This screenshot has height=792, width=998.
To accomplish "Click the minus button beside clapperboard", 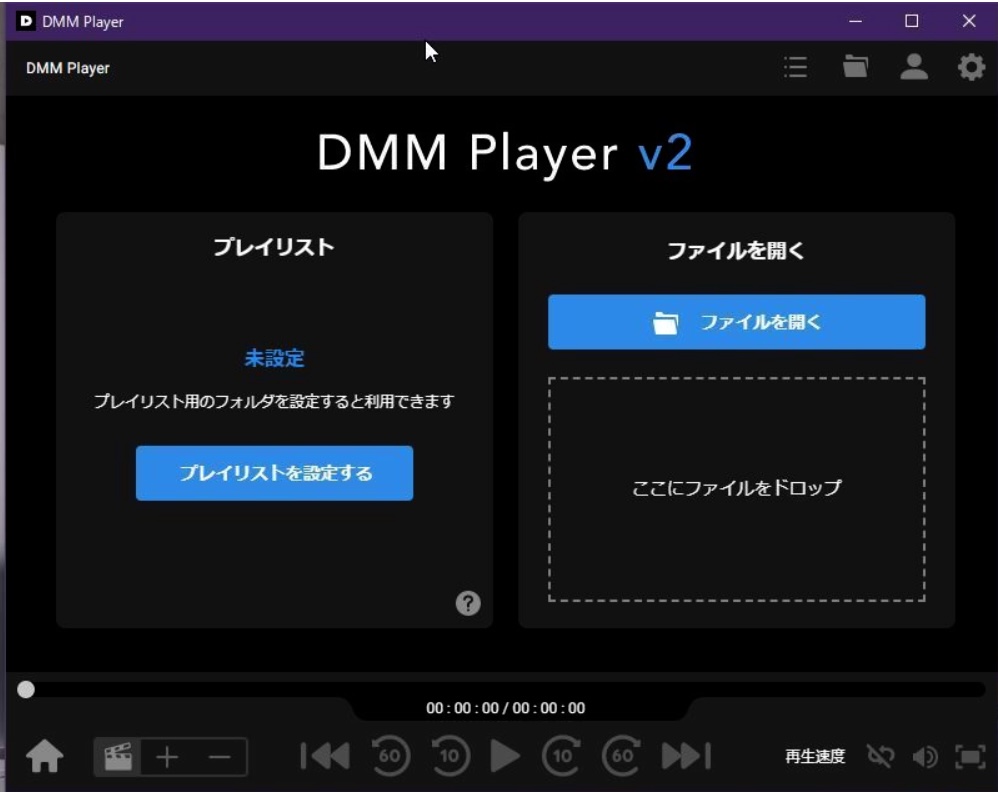I will pyautogui.click(x=220, y=757).
